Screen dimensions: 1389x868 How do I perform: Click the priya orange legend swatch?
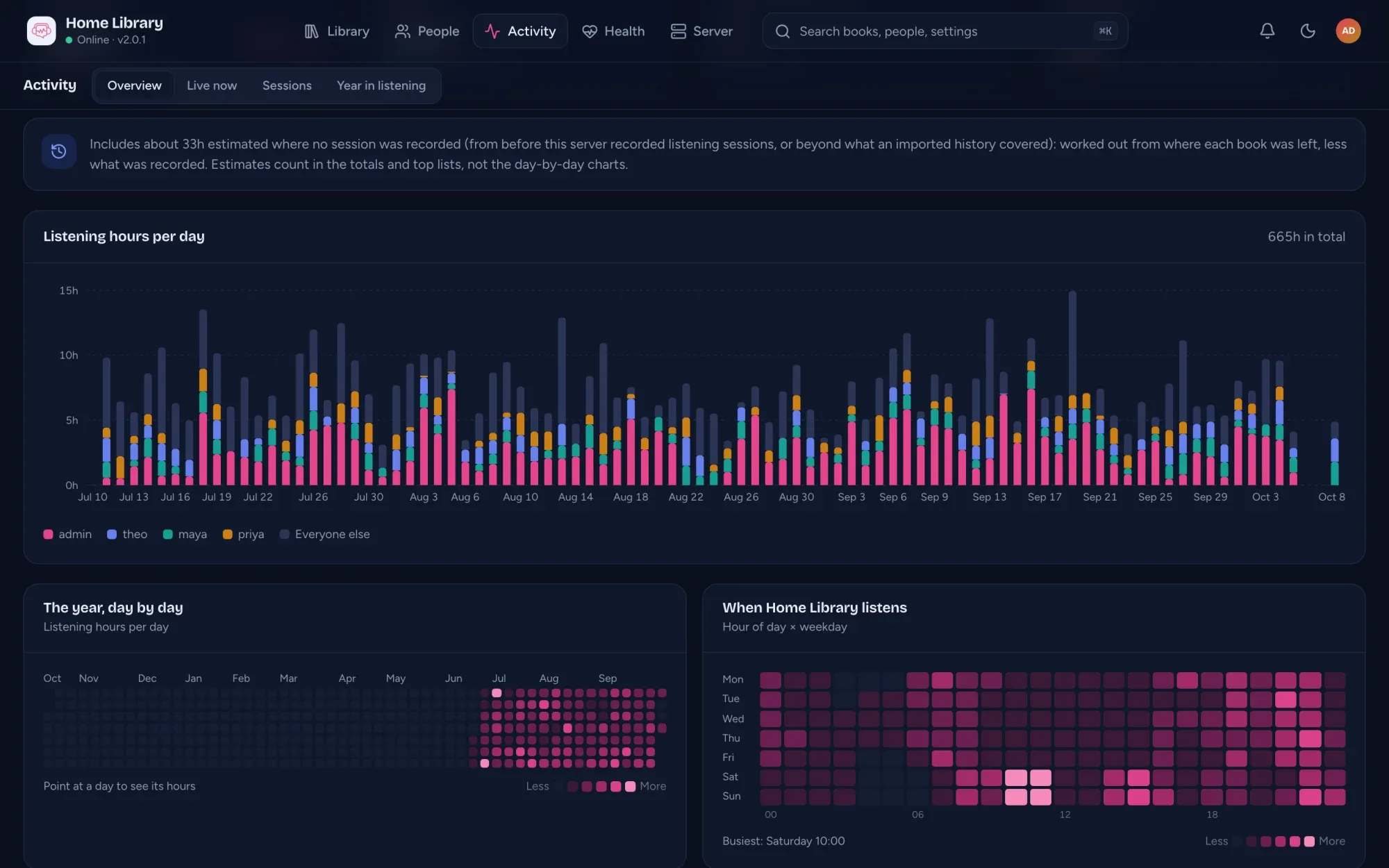pos(227,534)
